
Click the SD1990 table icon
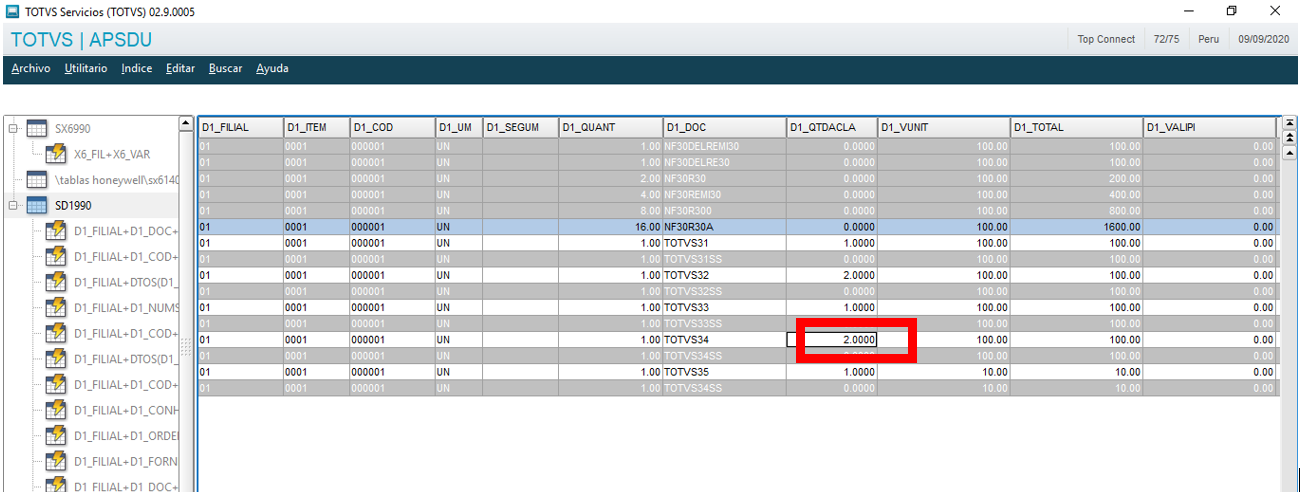37,206
